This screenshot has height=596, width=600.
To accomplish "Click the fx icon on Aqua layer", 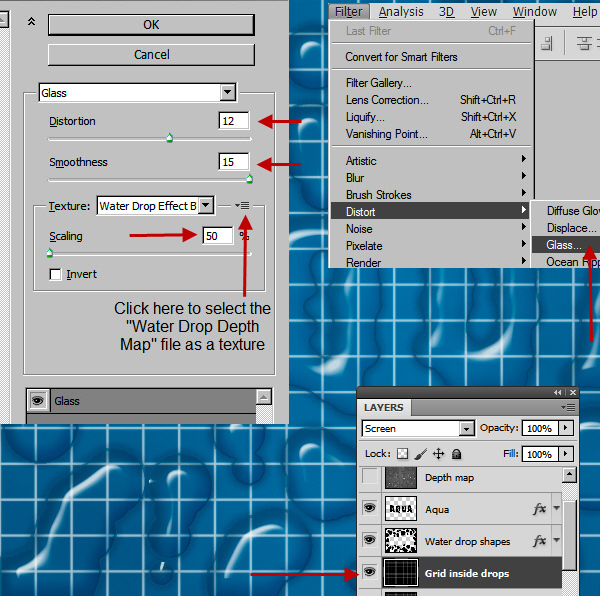I will 540,509.
